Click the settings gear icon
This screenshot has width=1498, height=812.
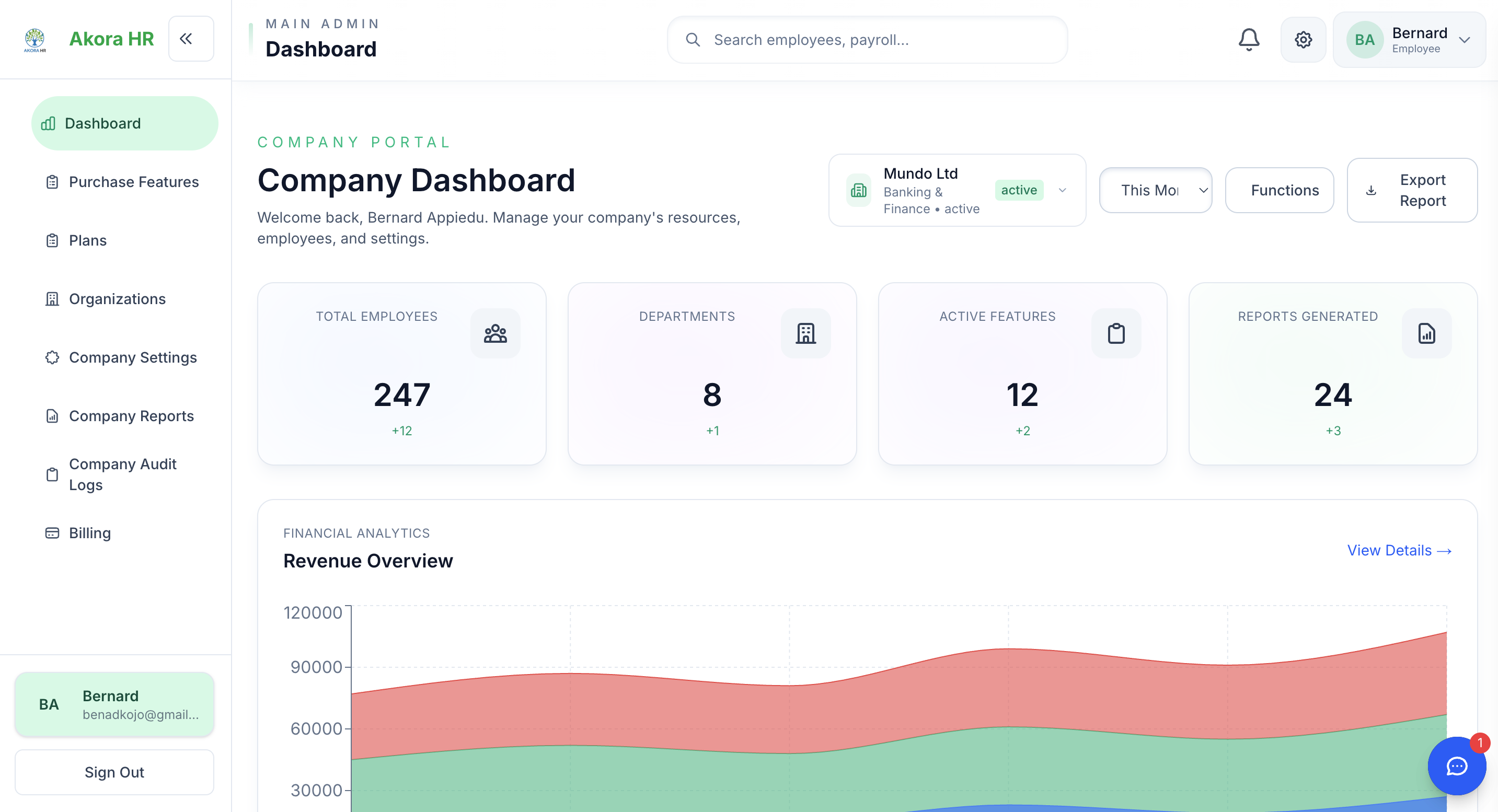click(x=1303, y=40)
